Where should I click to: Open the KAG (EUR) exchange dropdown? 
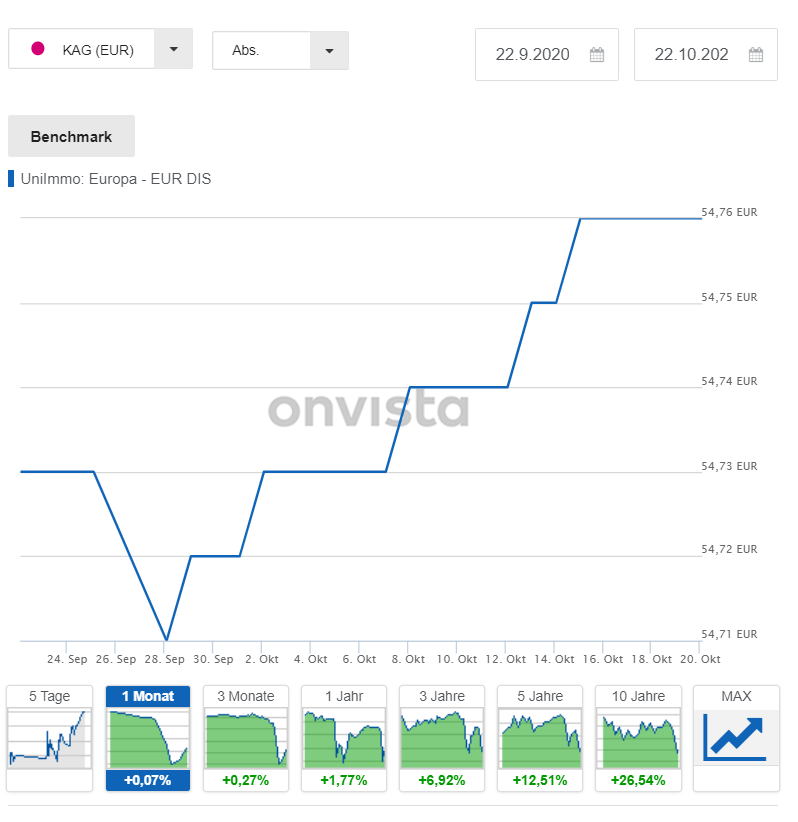click(173, 50)
